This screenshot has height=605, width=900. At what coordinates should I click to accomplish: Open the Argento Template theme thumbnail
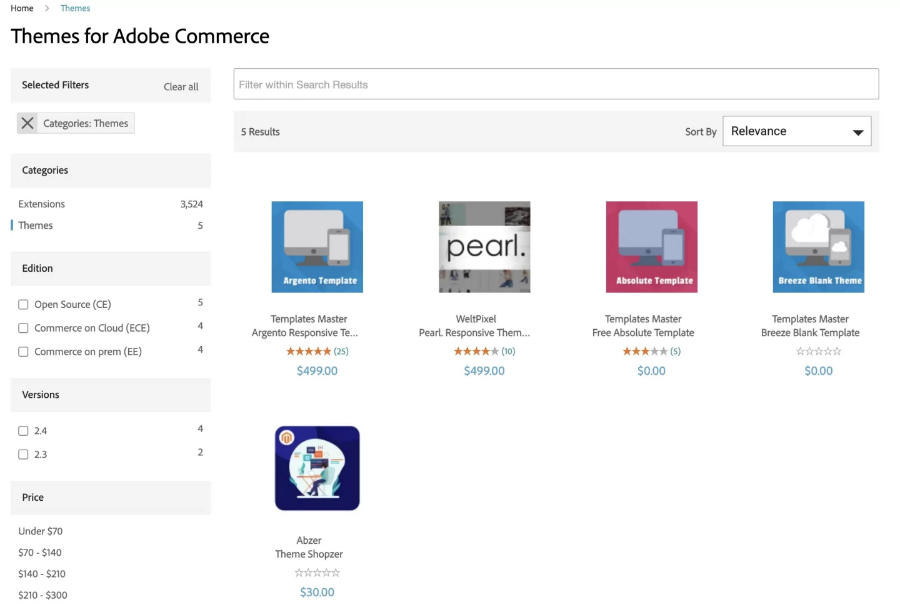(317, 247)
